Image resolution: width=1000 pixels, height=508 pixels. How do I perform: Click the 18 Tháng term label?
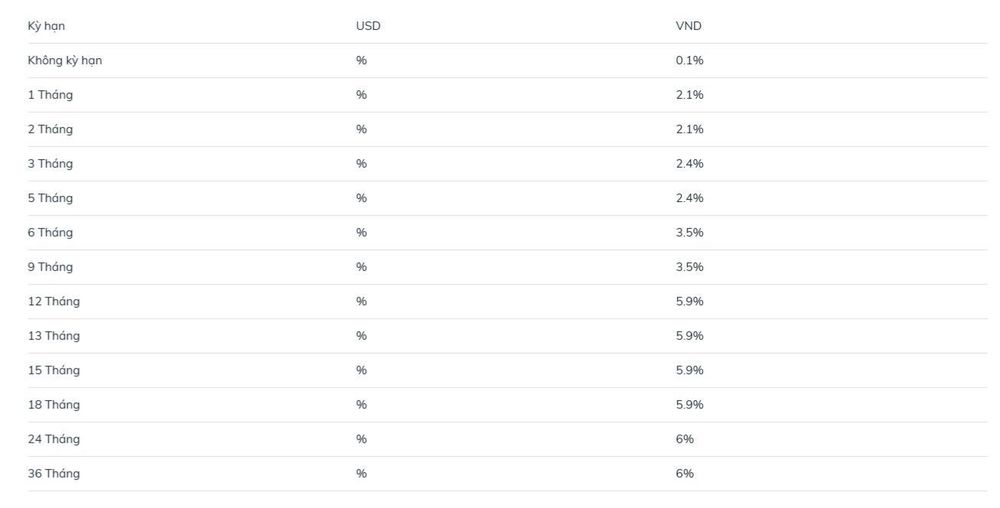(54, 405)
